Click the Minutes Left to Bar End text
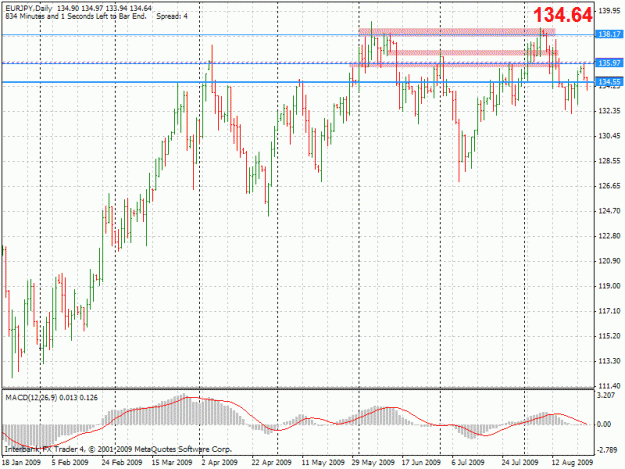This screenshot has height=469, width=625. 76,16
